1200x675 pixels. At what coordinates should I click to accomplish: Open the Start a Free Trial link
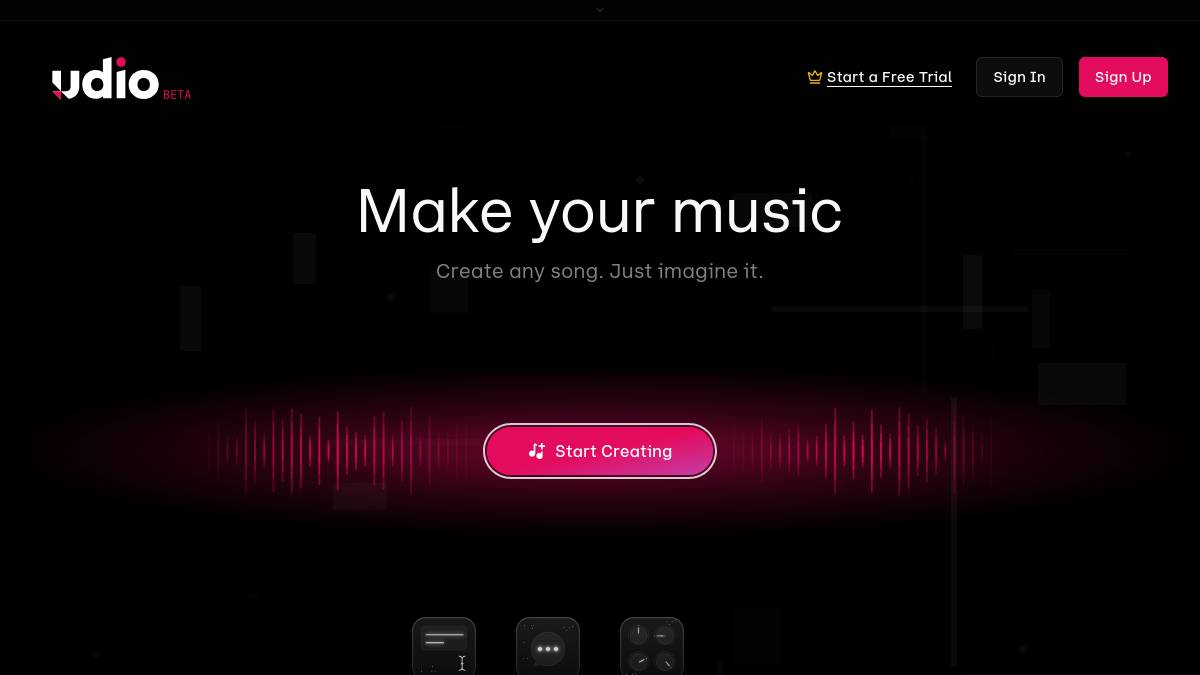[889, 77]
